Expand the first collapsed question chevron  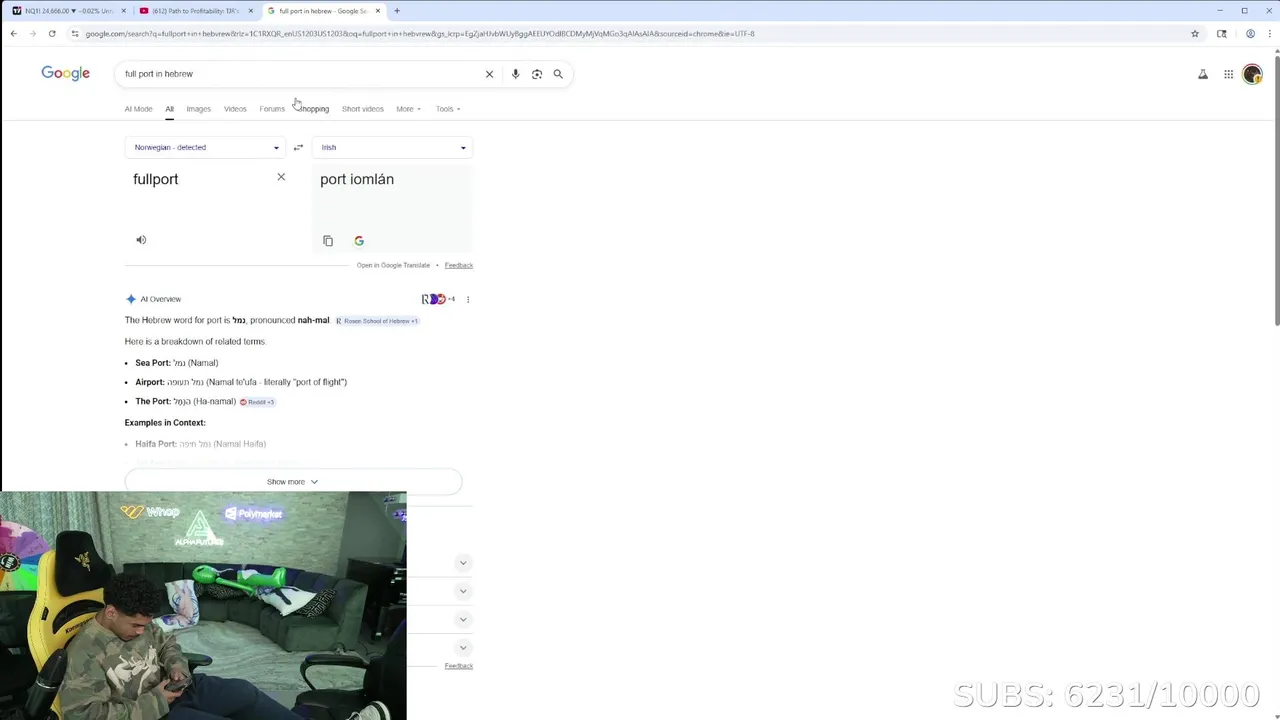(463, 563)
